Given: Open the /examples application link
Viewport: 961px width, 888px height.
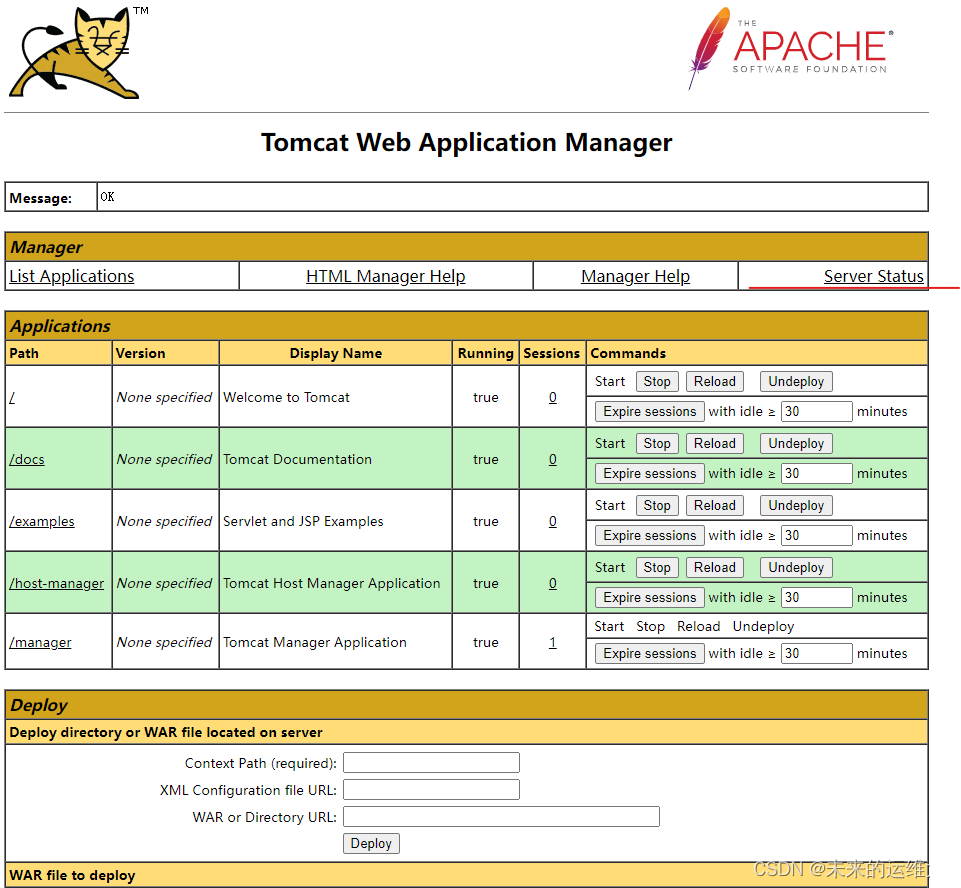Looking at the screenshot, I should pos(42,522).
